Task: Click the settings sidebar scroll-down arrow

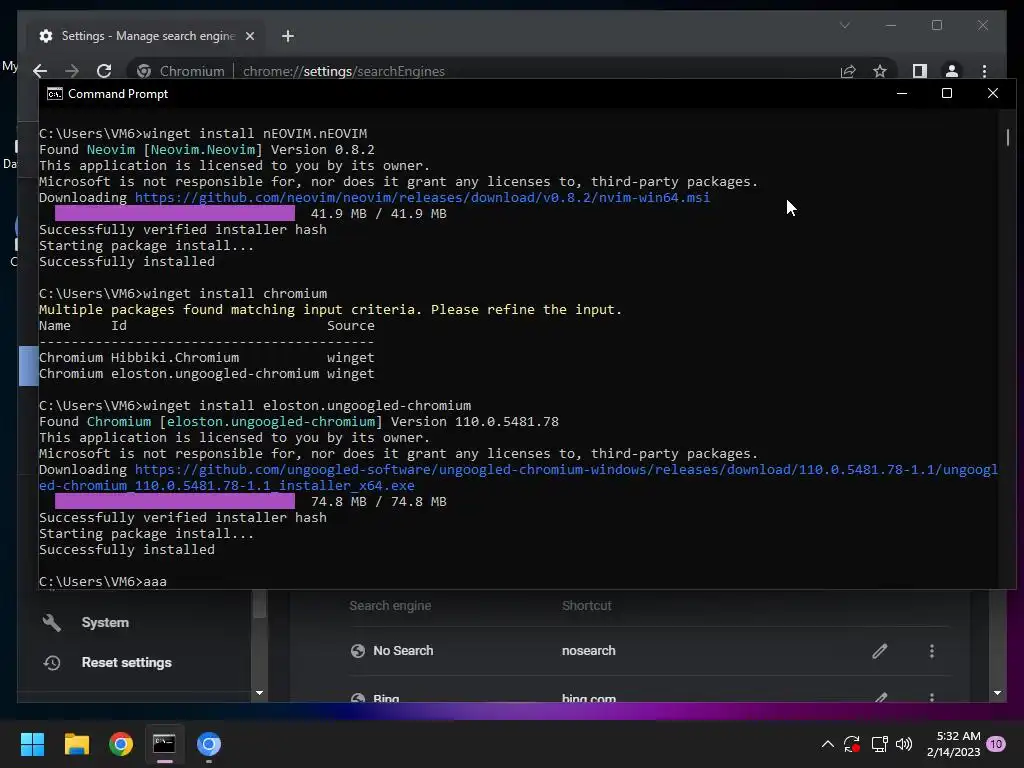Action: [259, 693]
